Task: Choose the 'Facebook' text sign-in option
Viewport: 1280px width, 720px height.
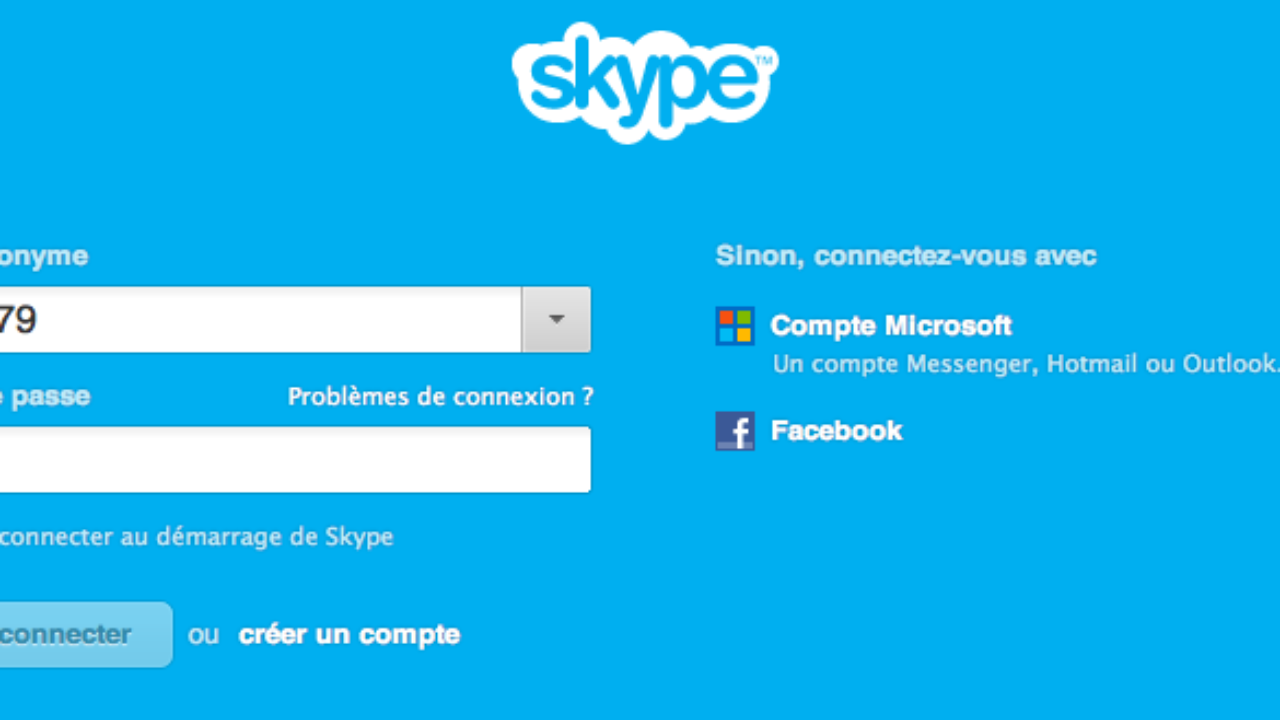Action: [836, 431]
